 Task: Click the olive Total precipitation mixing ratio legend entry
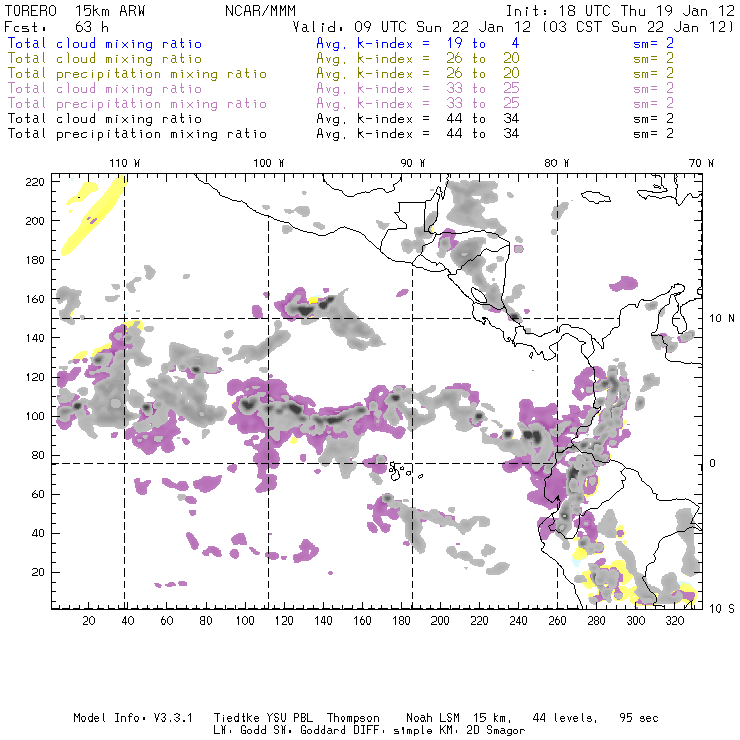click(x=132, y=74)
